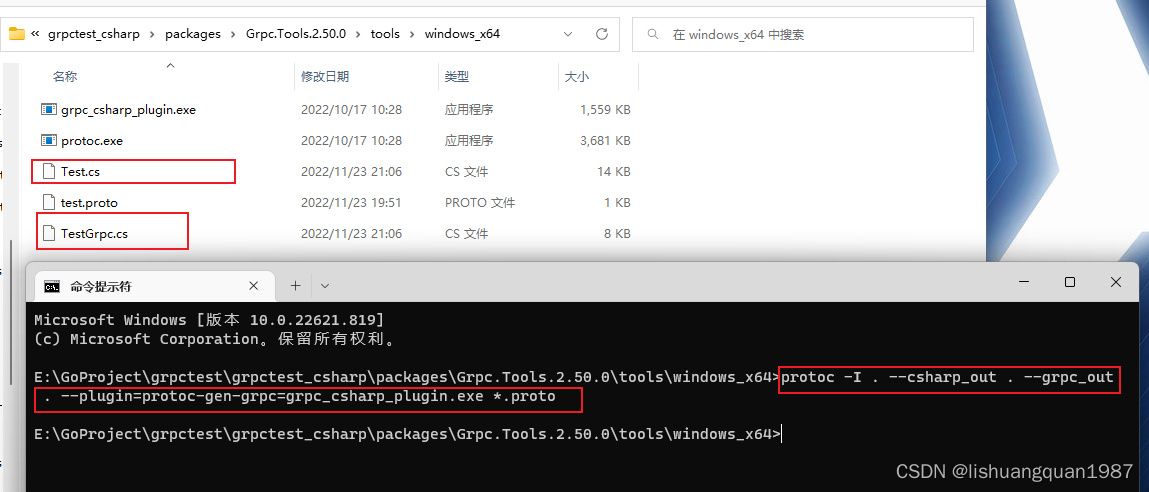
Task: Click the Test.cs file icon
Action: pos(48,172)
